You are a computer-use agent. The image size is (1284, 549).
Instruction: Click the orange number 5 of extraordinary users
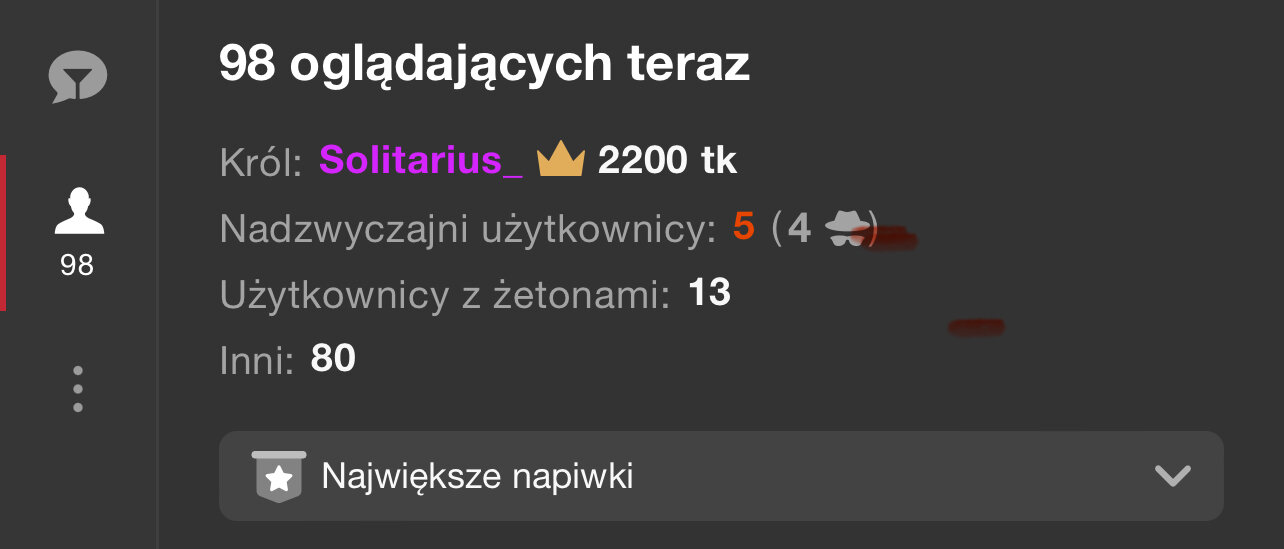coord(743,227)
